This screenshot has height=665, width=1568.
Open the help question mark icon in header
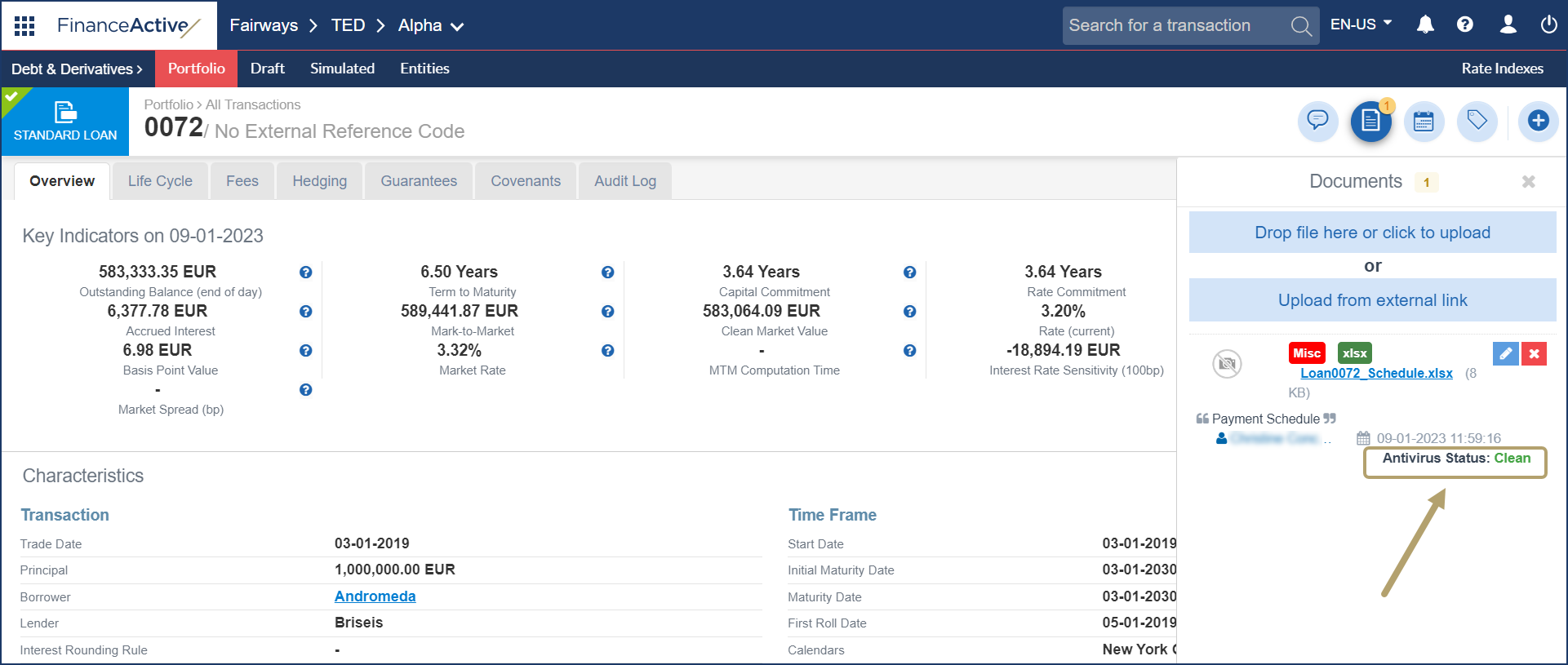click(x=1465, y=25)
